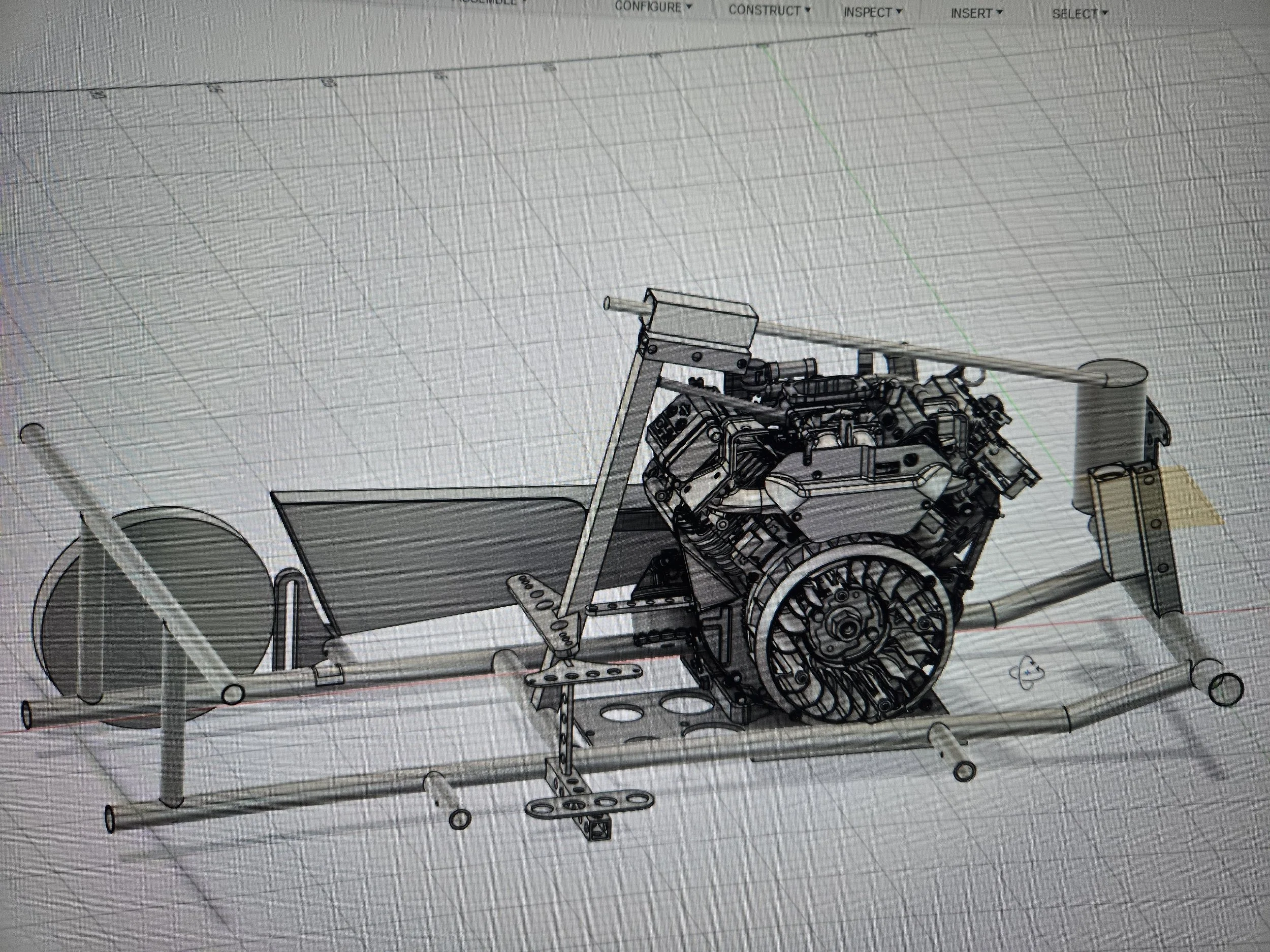Expand the INSPECT toolbar menu
1270x952 pixels.
[x=873, y=12]
